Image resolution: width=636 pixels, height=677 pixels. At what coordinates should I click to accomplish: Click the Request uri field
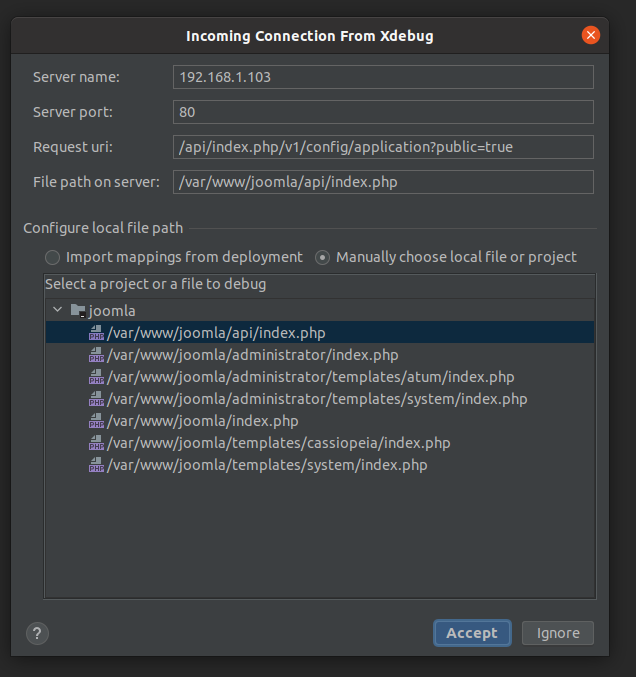383,147
